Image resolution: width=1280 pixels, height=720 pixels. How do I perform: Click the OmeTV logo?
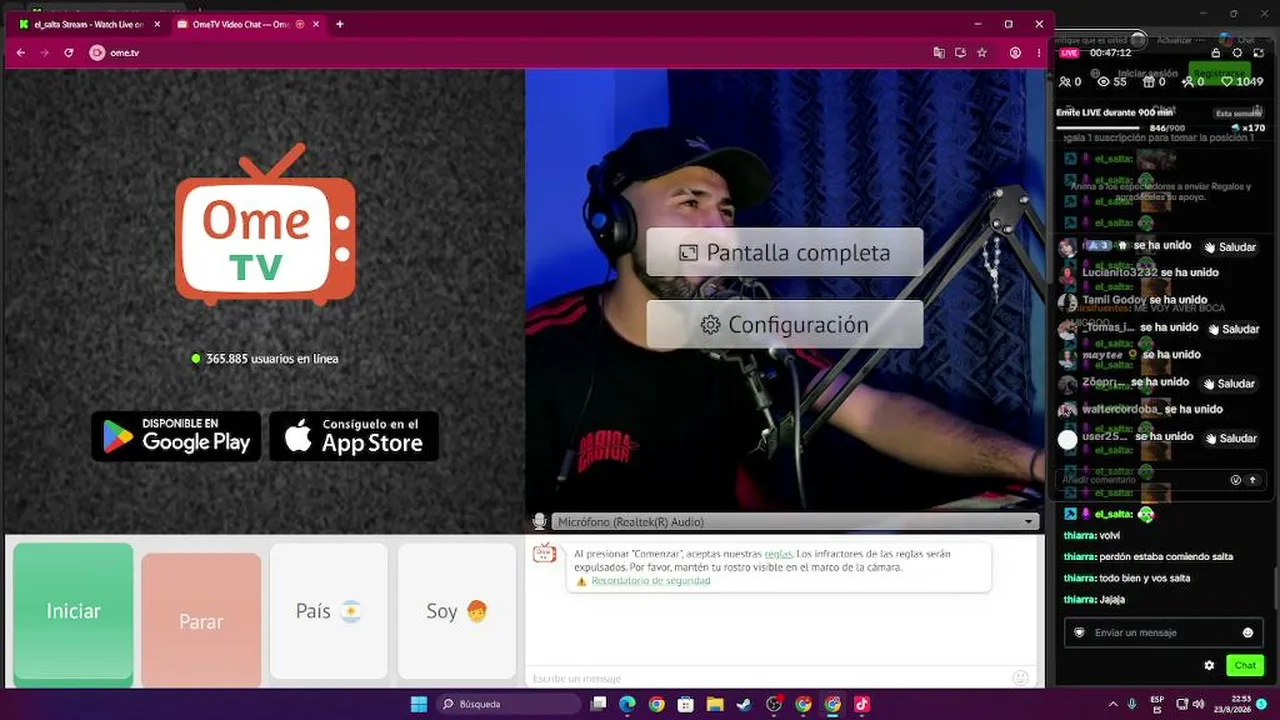click(x=265, y=225)
